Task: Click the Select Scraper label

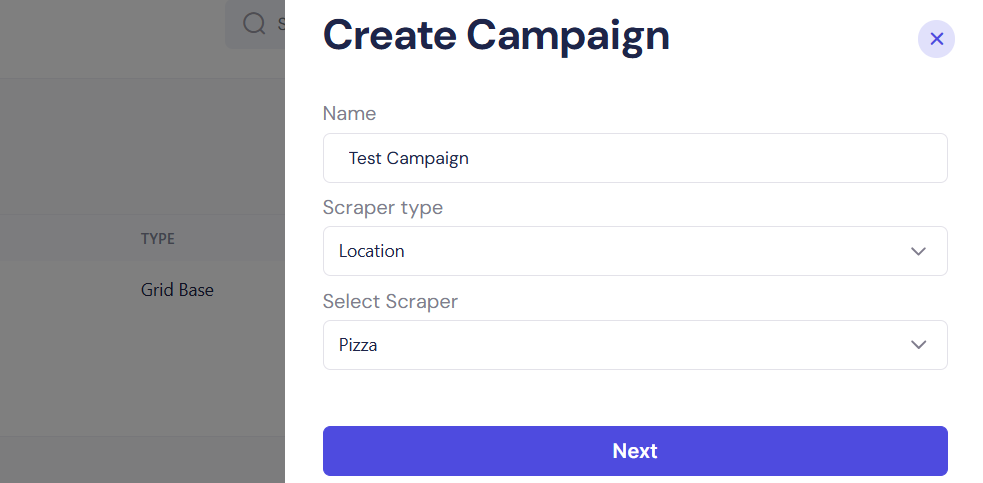Action: point(390,301)
